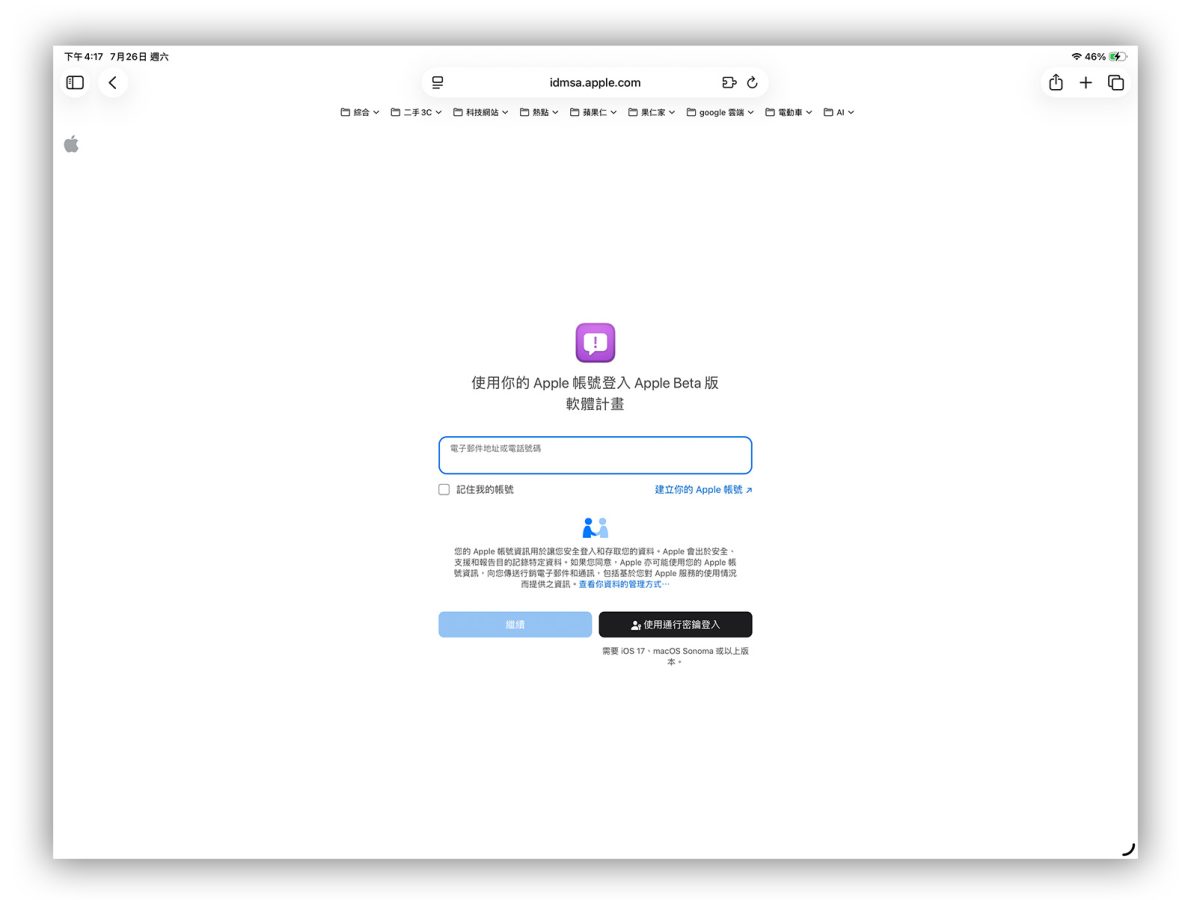1200x900 pixels.
Task: Go back to previous page
Action: pos(113,83)
